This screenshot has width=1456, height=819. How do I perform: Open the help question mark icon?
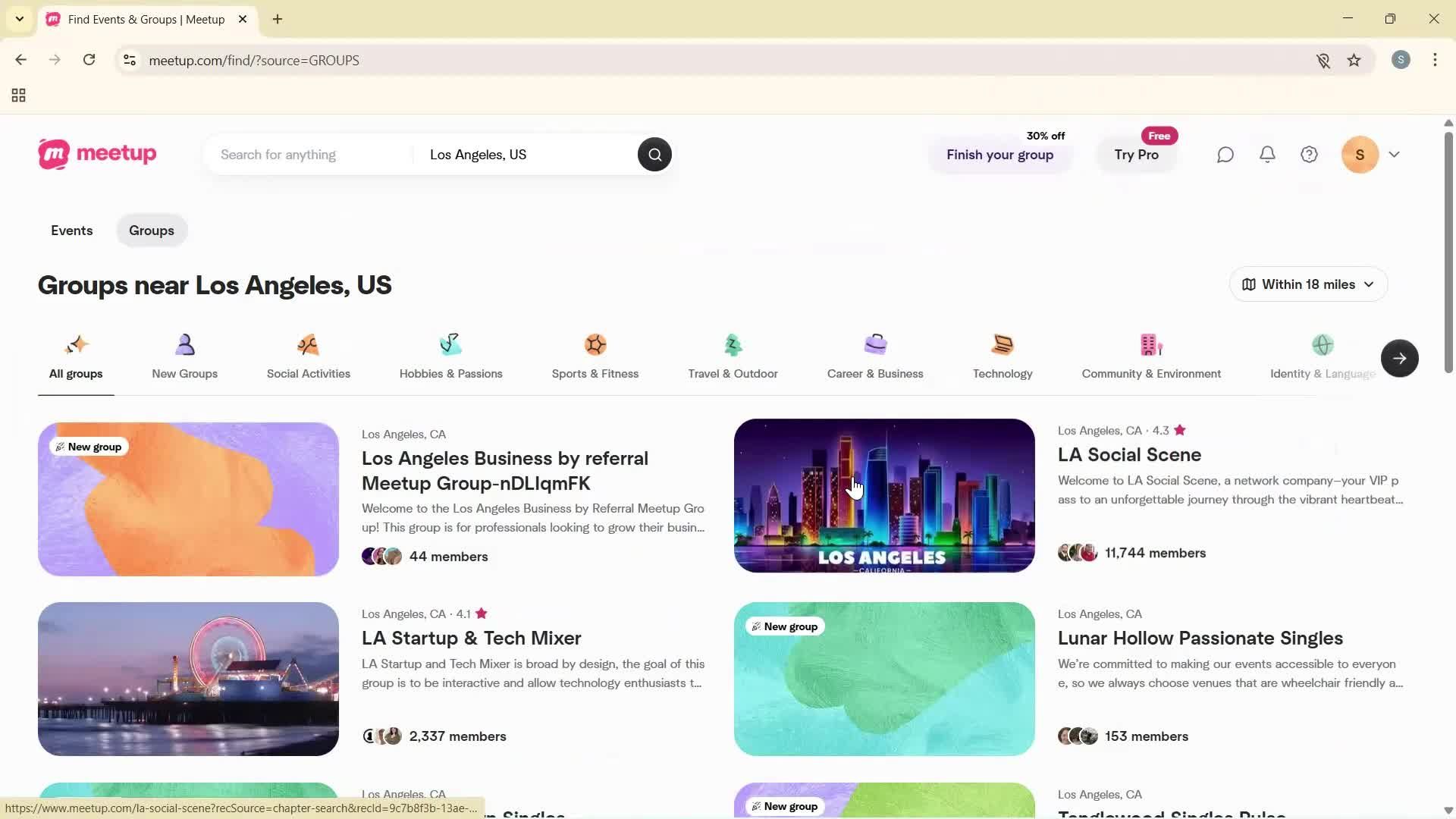(1309, 154)
